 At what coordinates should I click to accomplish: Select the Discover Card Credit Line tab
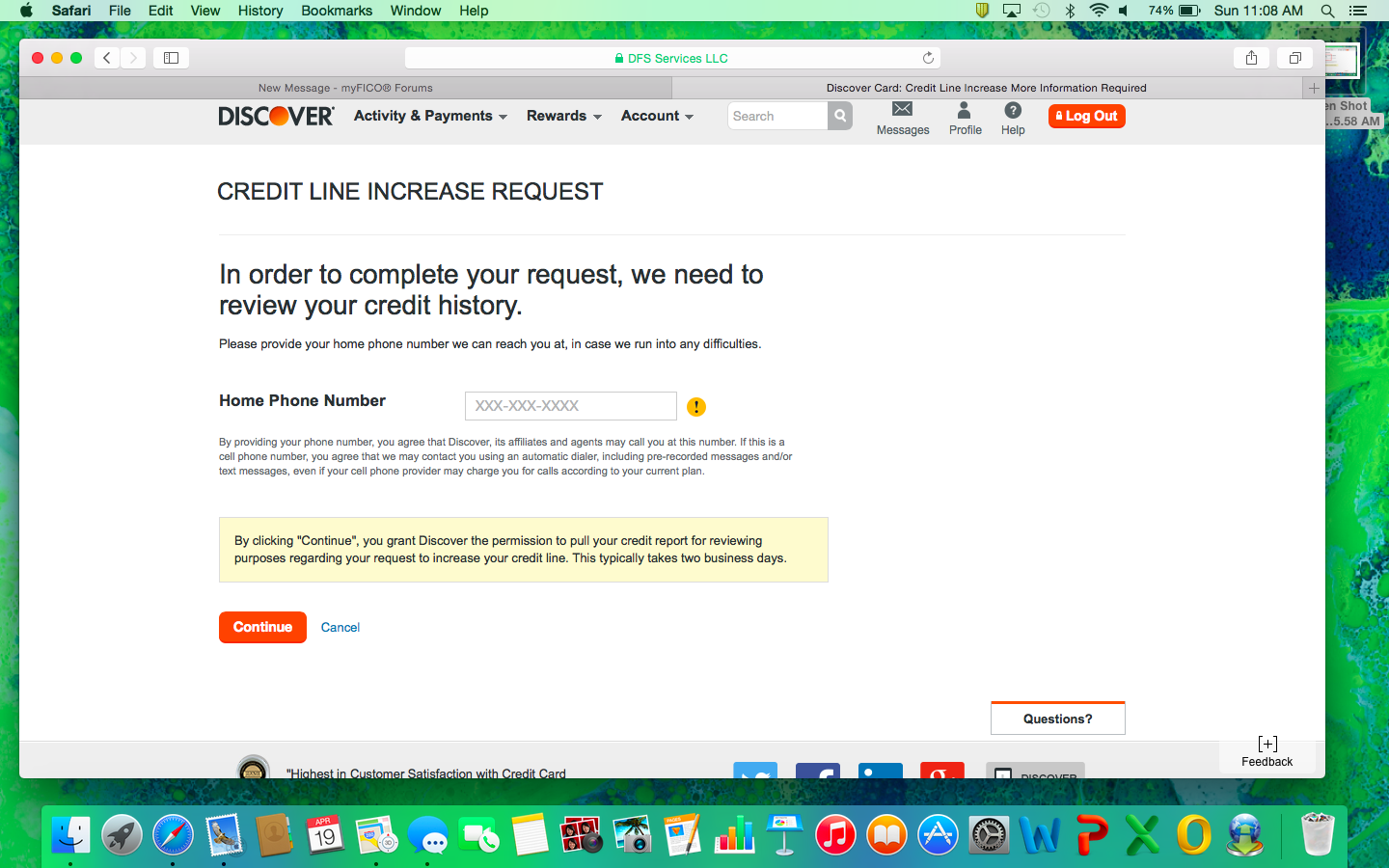[987, 88]
